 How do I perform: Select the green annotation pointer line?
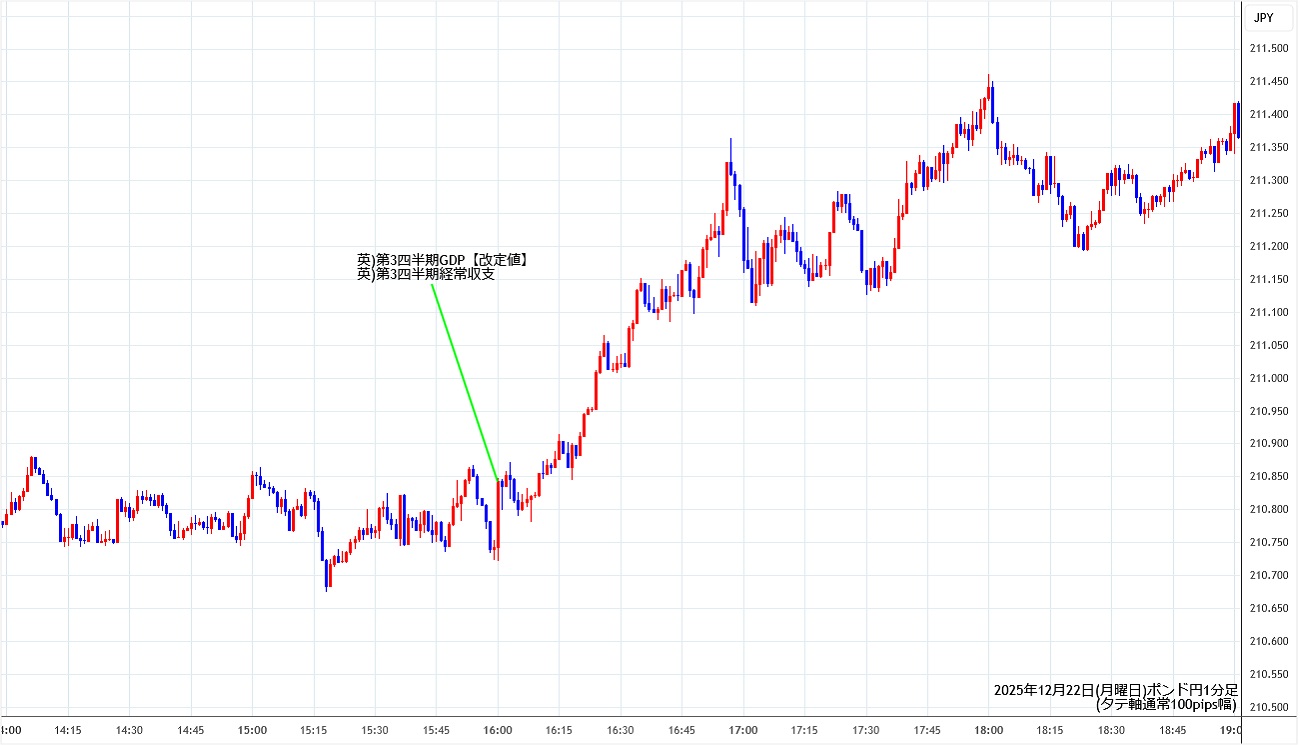465,382
